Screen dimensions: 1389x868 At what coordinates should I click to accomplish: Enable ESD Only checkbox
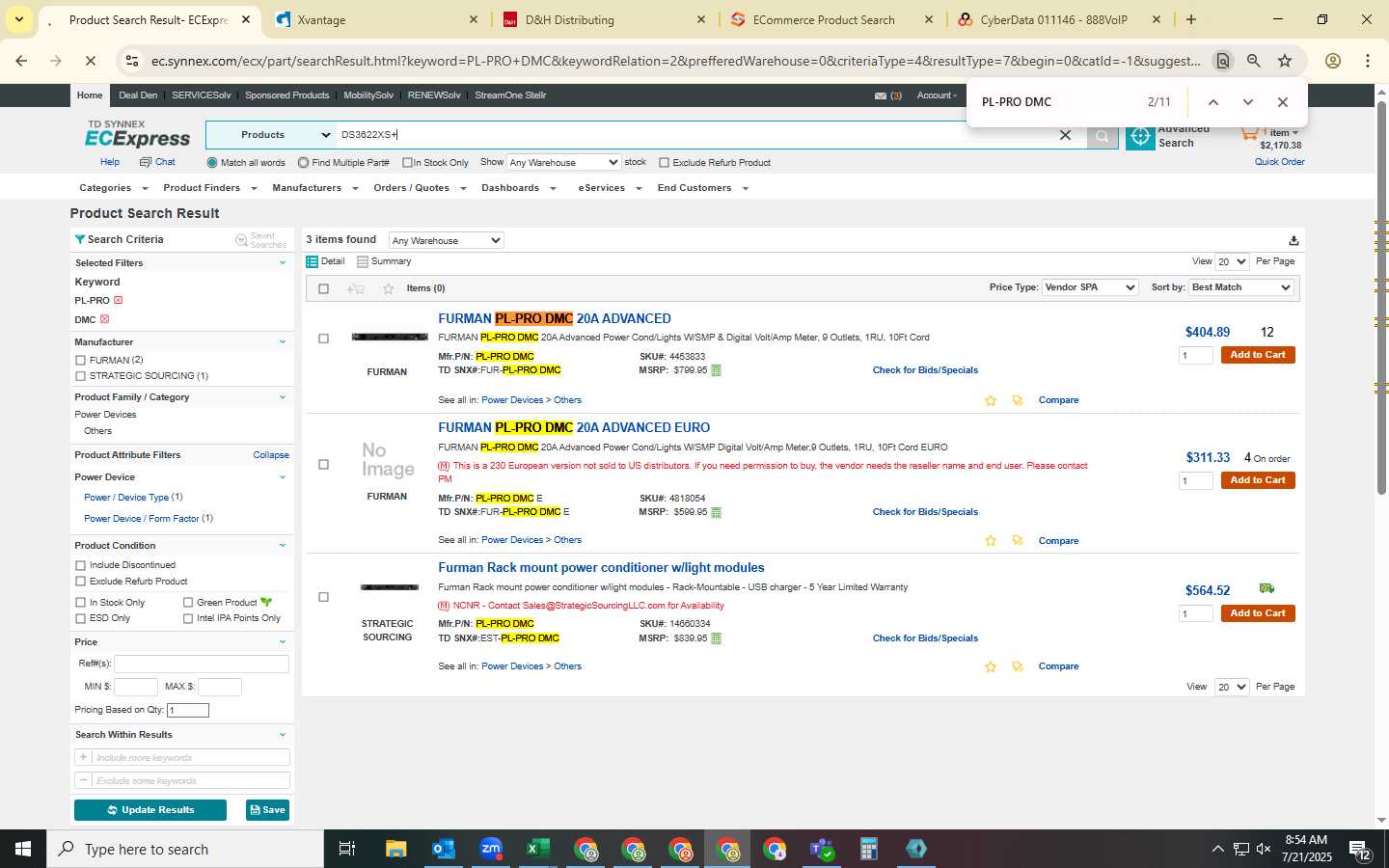pos(80,618)
